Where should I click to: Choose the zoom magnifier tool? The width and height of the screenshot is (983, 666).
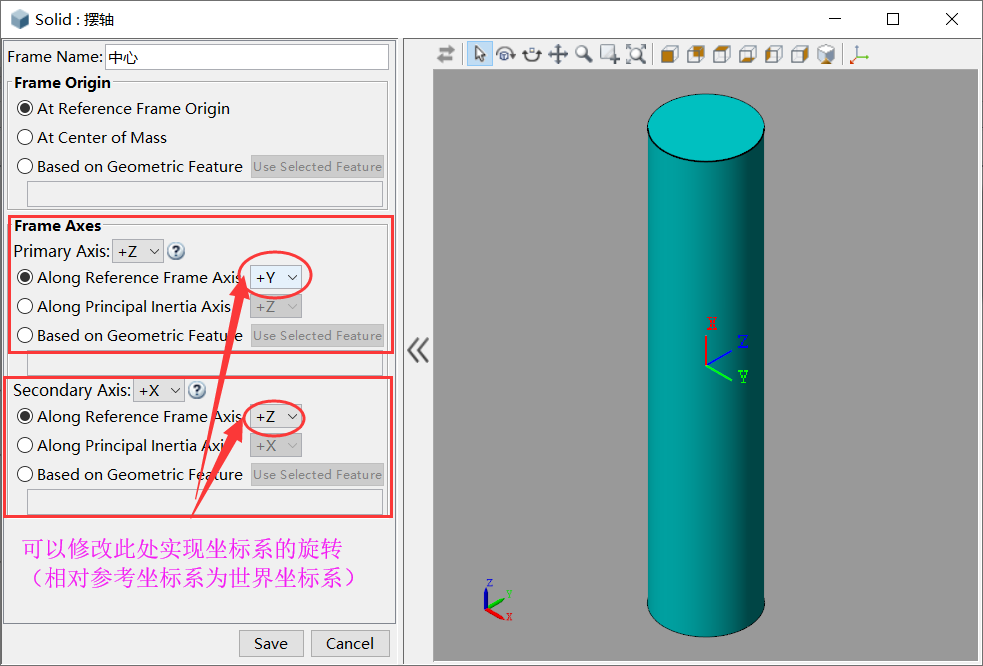click(583, 54)
